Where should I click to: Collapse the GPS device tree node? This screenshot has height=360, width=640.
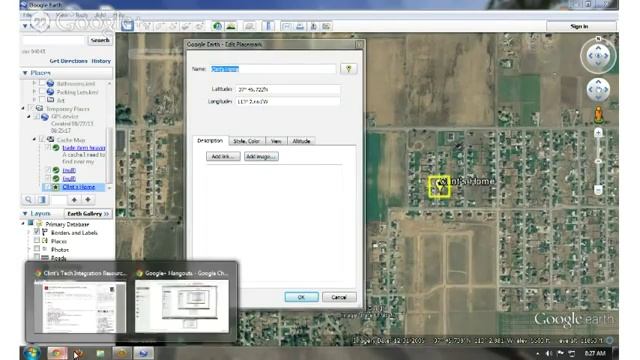click(x=29, y=117)
